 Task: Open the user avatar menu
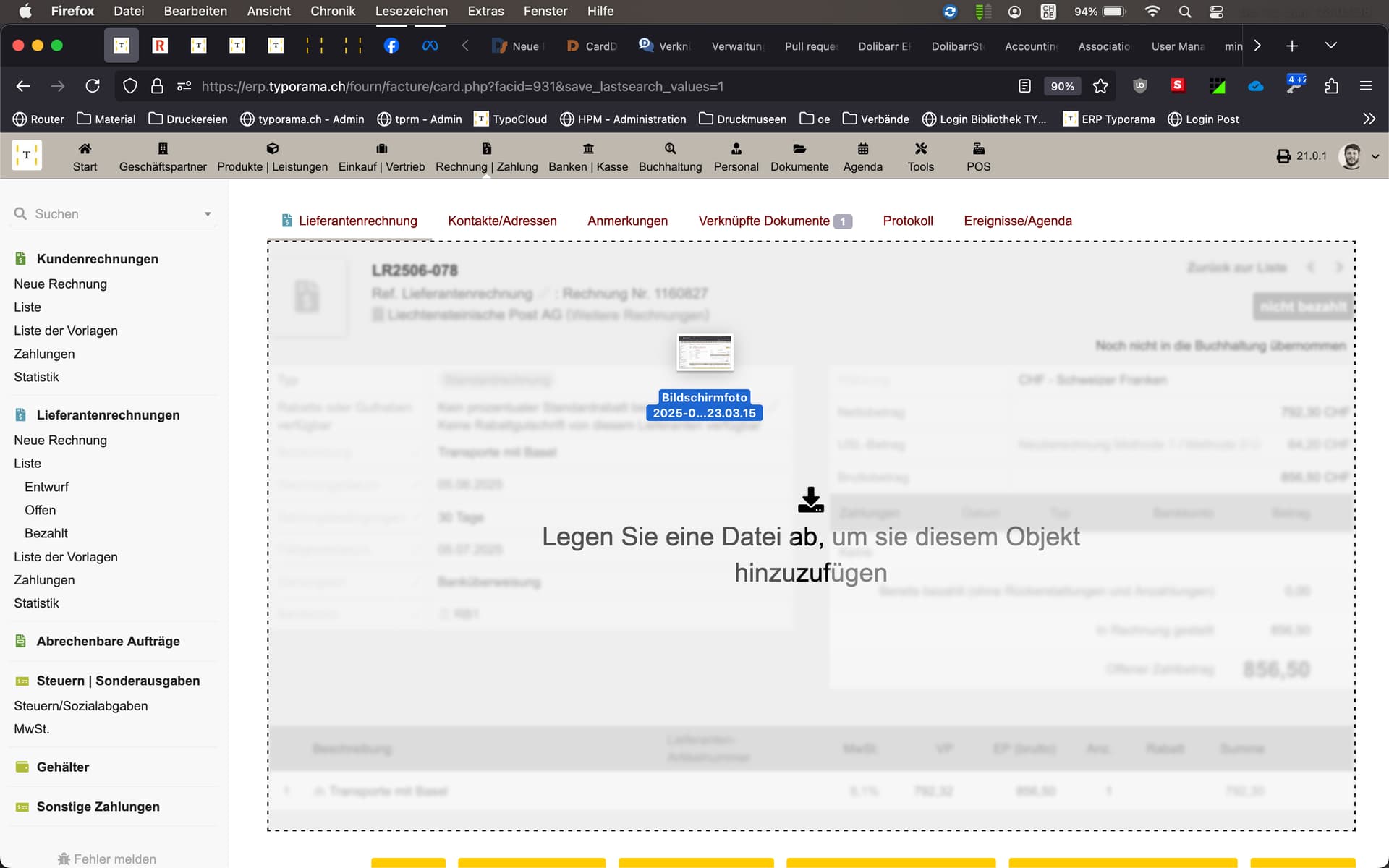[1358, 156]
